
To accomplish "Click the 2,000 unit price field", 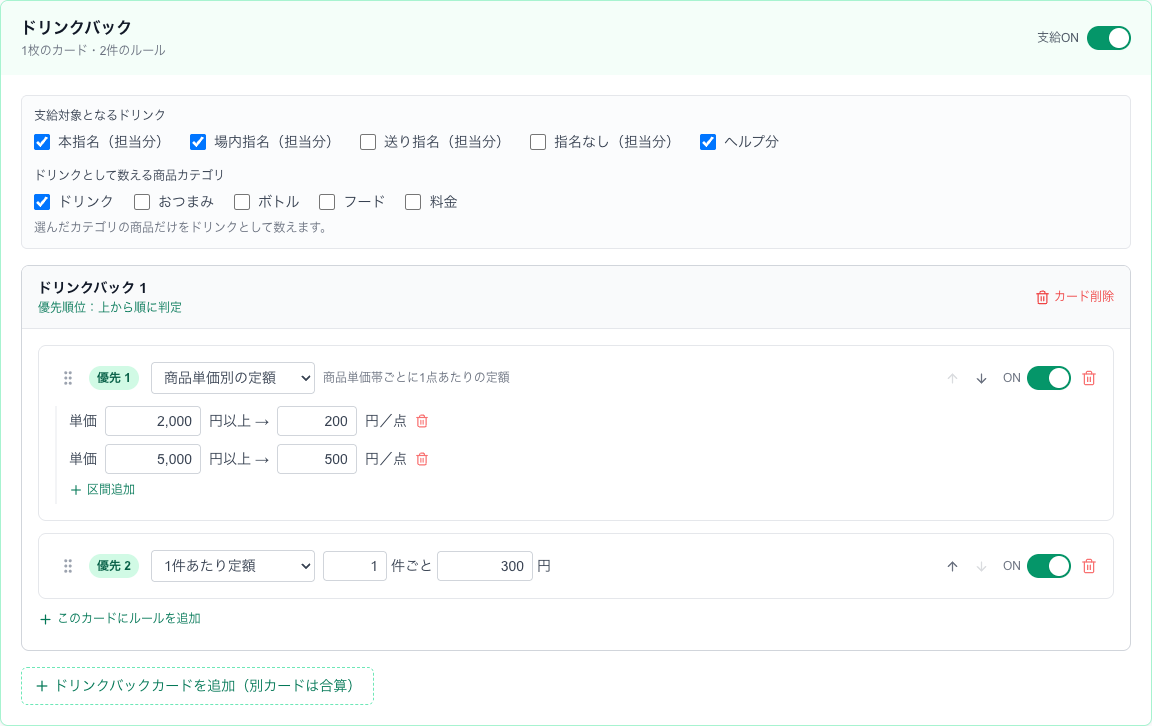I will (153, 421).
